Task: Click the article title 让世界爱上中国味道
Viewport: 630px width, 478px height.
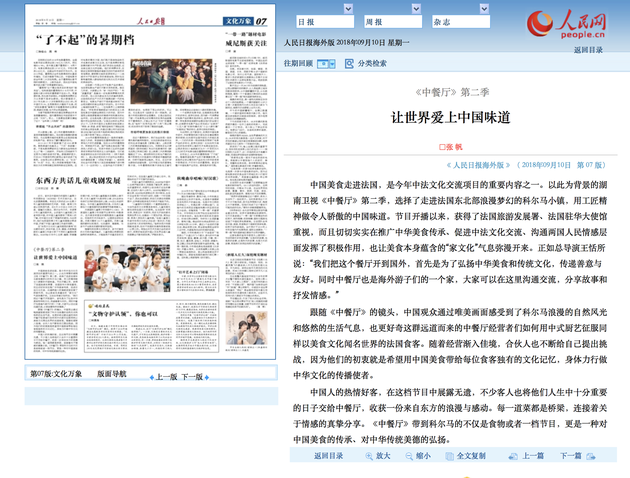Action: tap(450, 118)
